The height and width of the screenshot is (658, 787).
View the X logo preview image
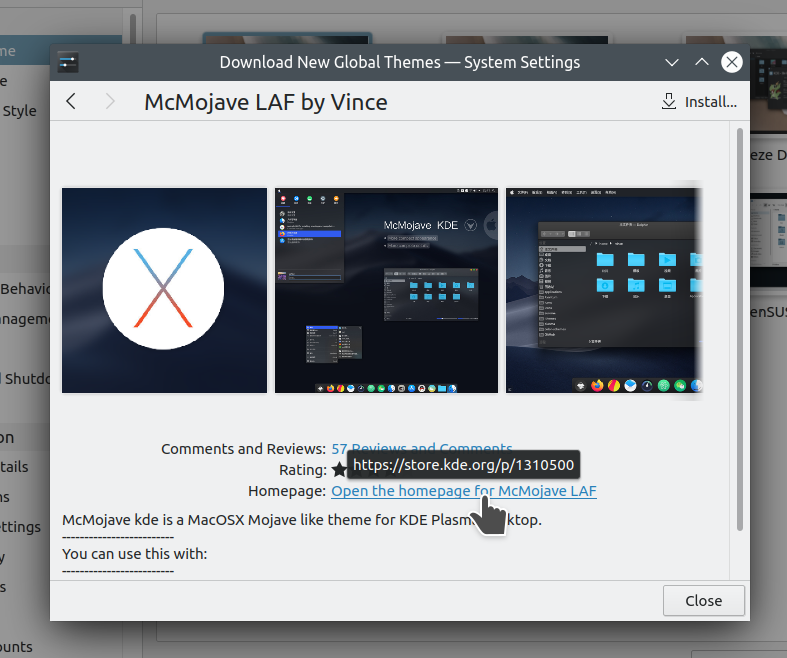[164, 290]
